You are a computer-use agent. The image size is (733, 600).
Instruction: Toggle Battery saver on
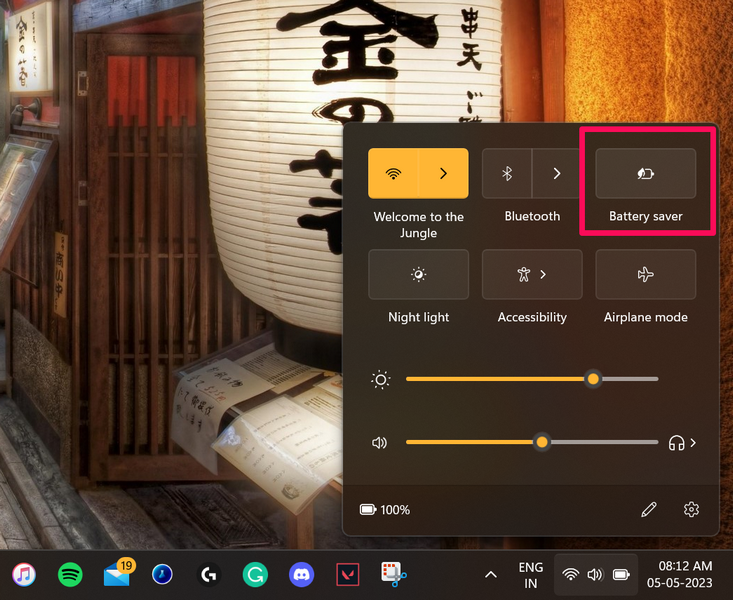(645, 174)
